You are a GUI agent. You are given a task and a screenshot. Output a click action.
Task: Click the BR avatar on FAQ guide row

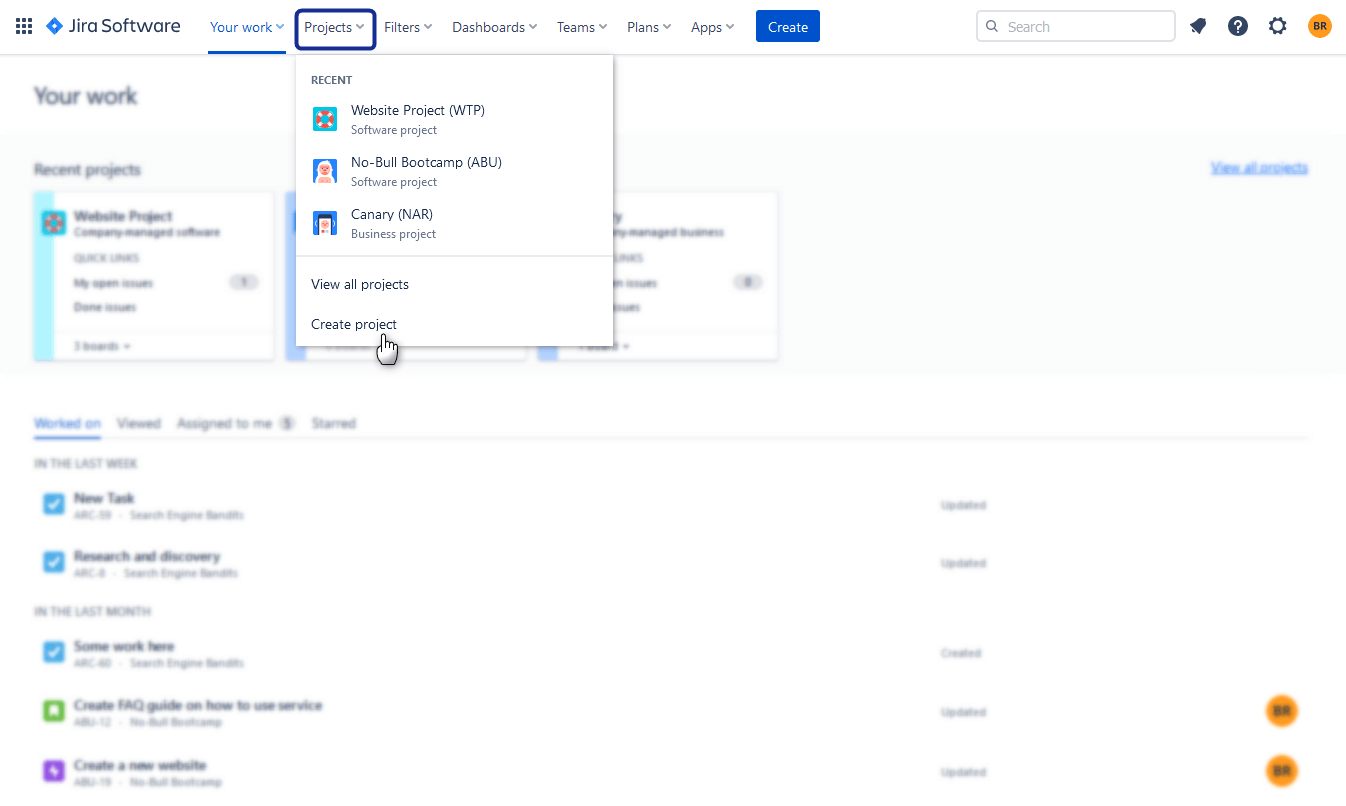click(x=1282, y=711)
